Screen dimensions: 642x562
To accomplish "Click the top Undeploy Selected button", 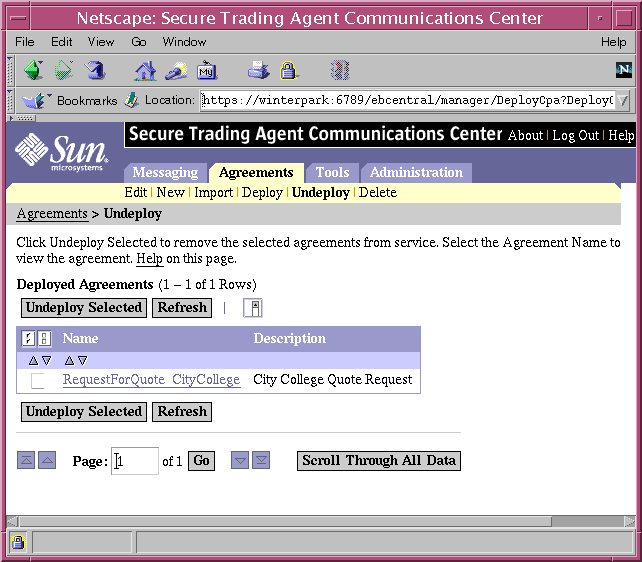I will 84,308.
